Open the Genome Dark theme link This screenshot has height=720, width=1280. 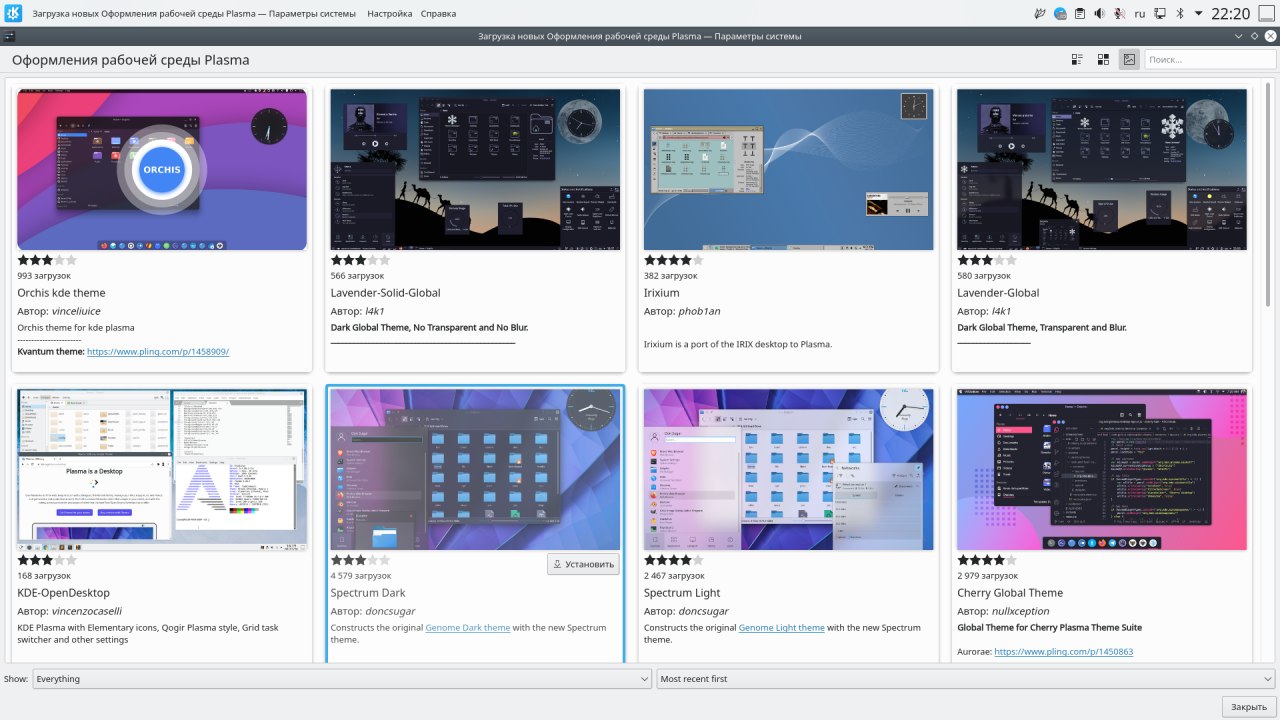point(468,628)
